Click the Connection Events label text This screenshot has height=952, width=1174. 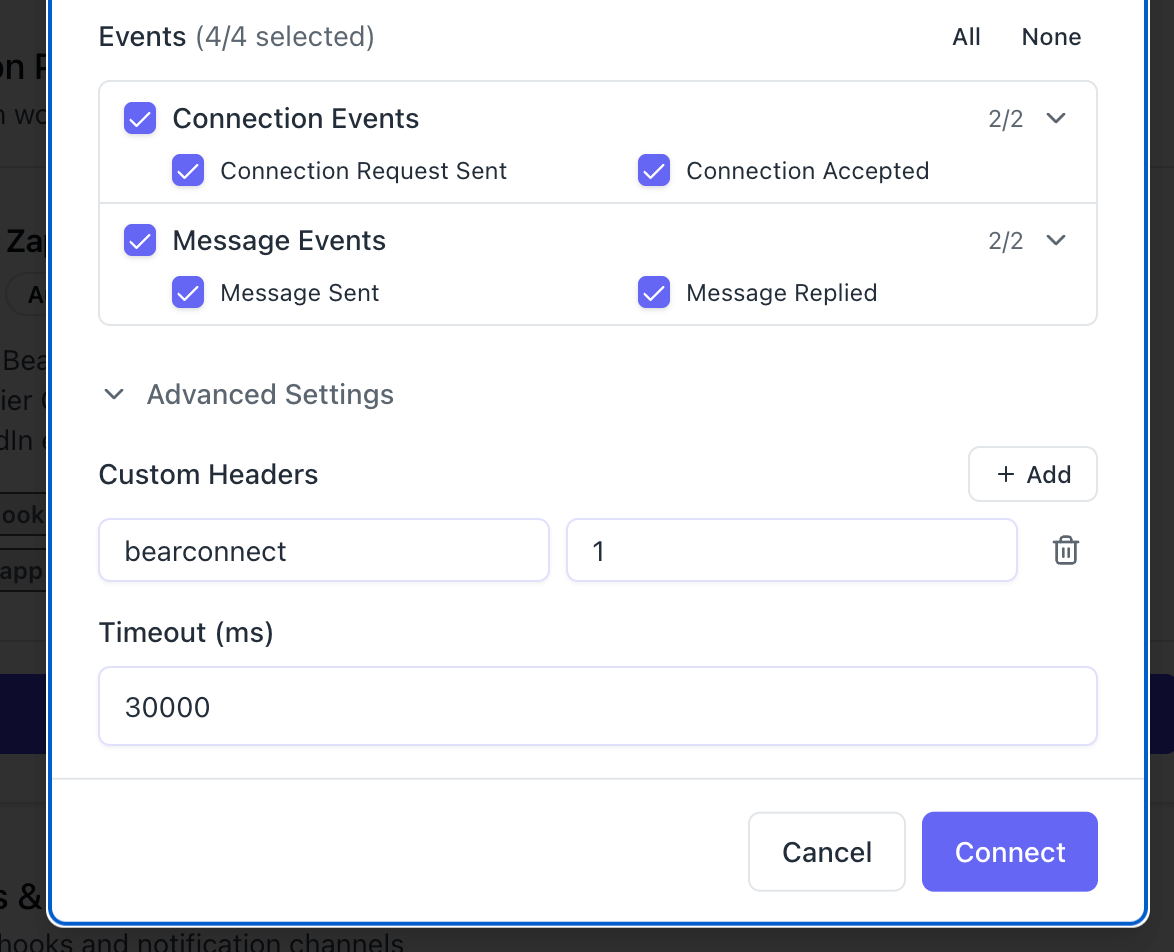[x=295, y=118]
